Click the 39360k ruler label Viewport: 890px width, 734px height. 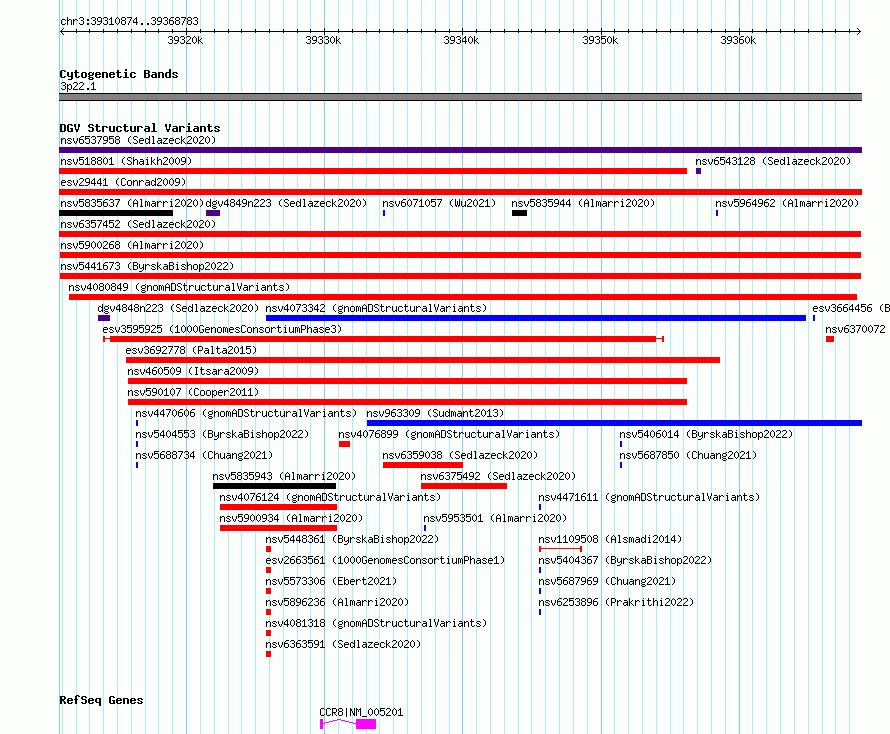click(738, 40)
